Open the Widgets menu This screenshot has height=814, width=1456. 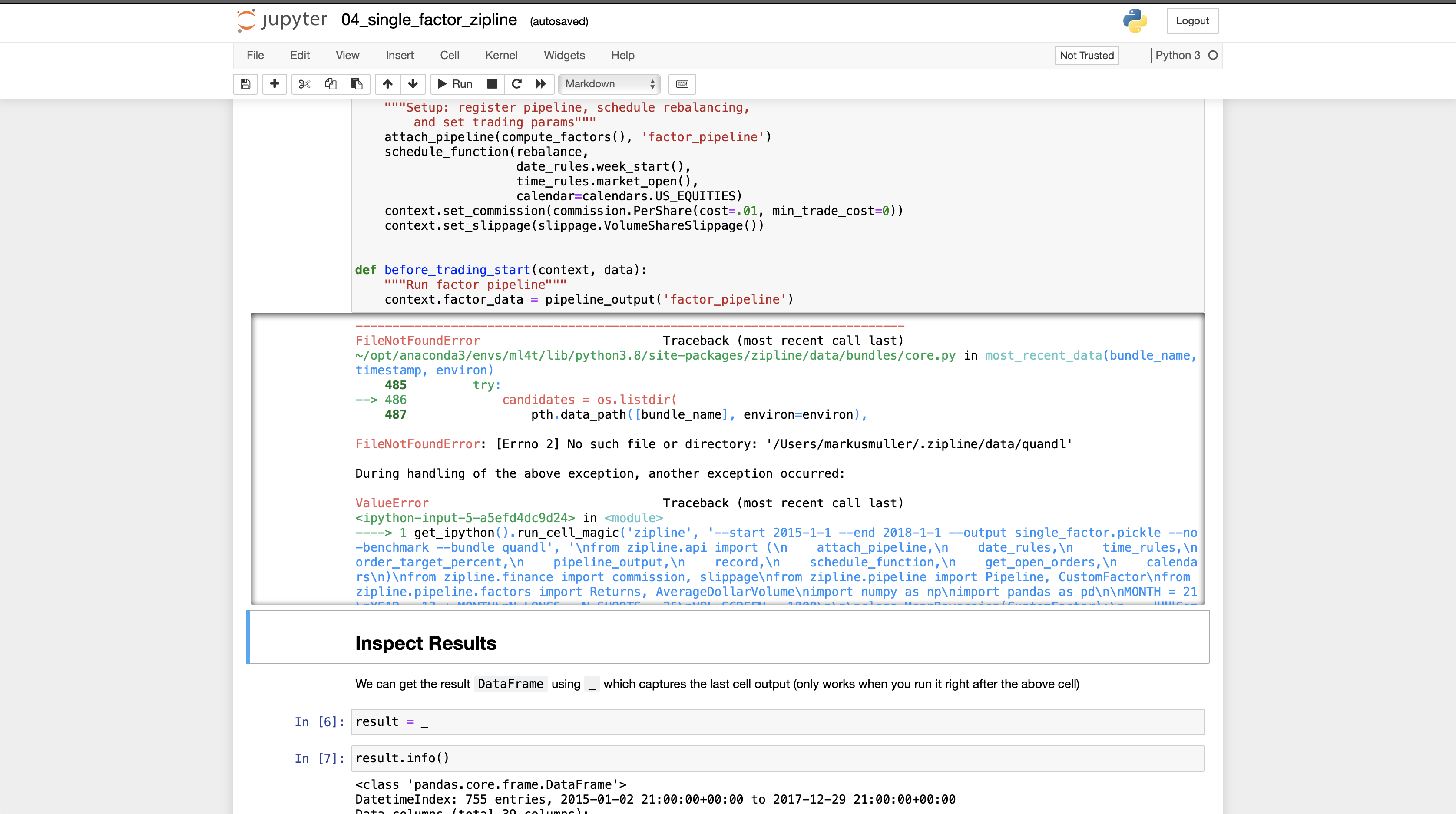click(564, 55)
